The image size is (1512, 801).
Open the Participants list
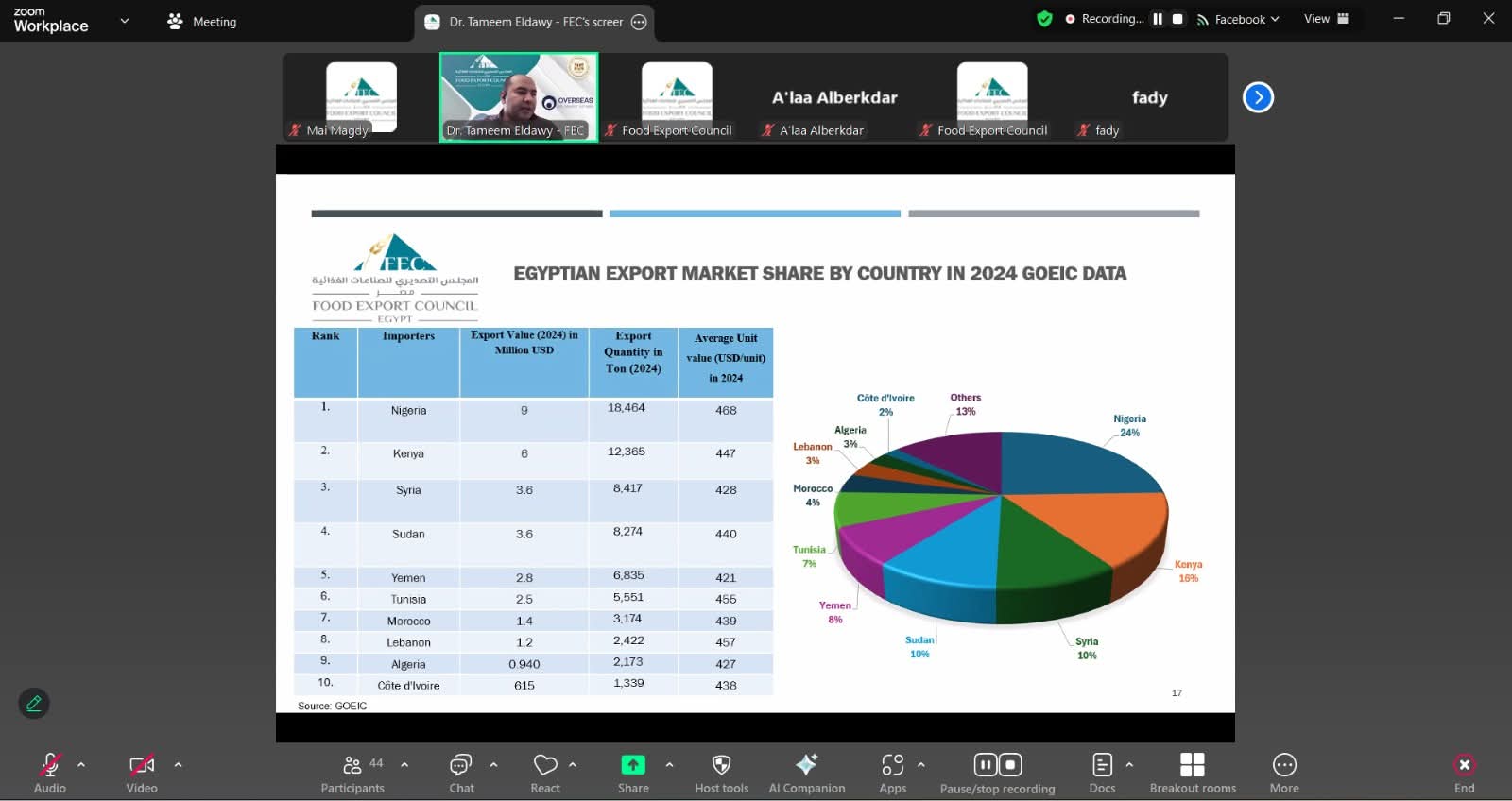coord(352,773)
